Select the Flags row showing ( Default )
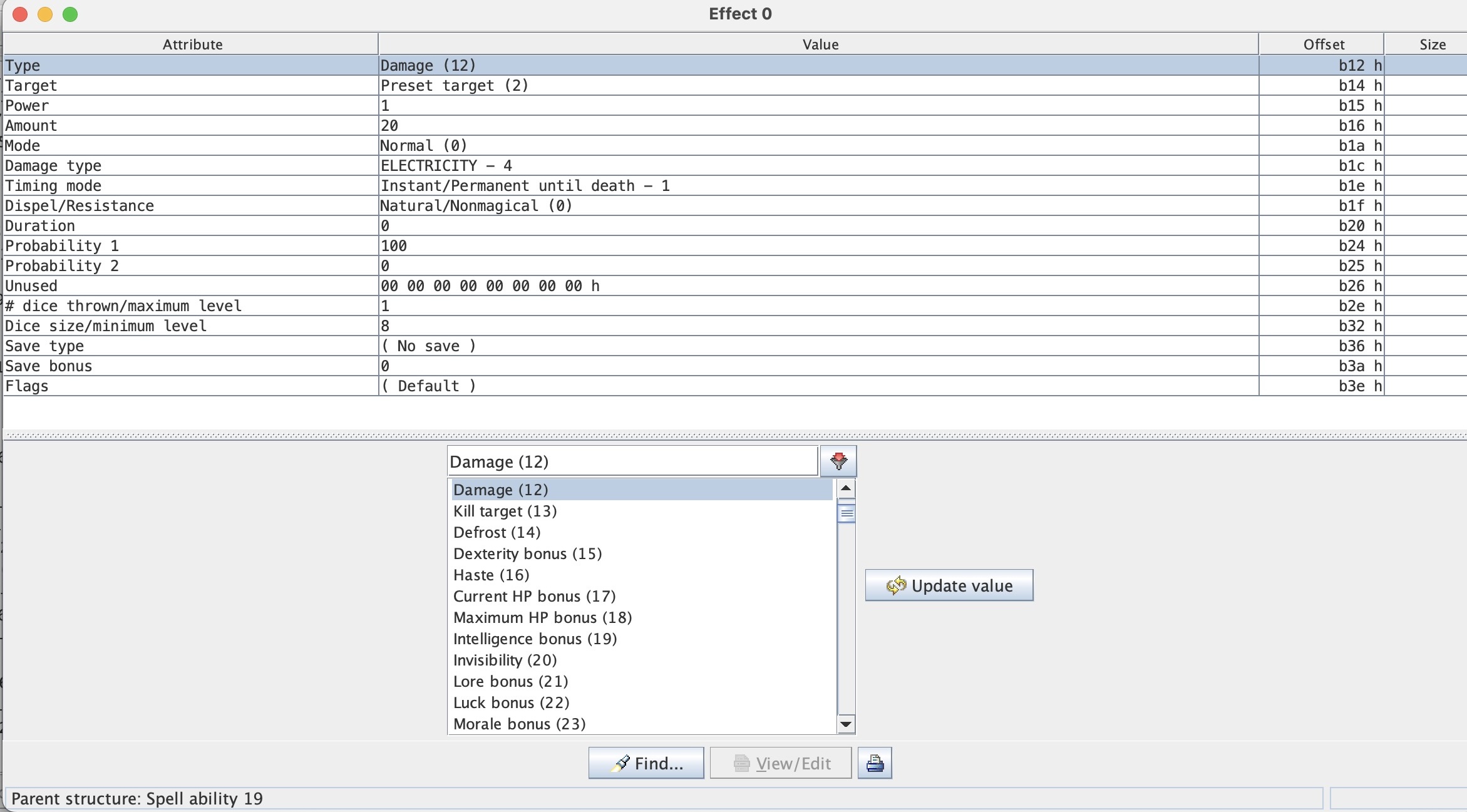Image resolution: width=1467 pixels, height=812 pixels. (735, 386)
